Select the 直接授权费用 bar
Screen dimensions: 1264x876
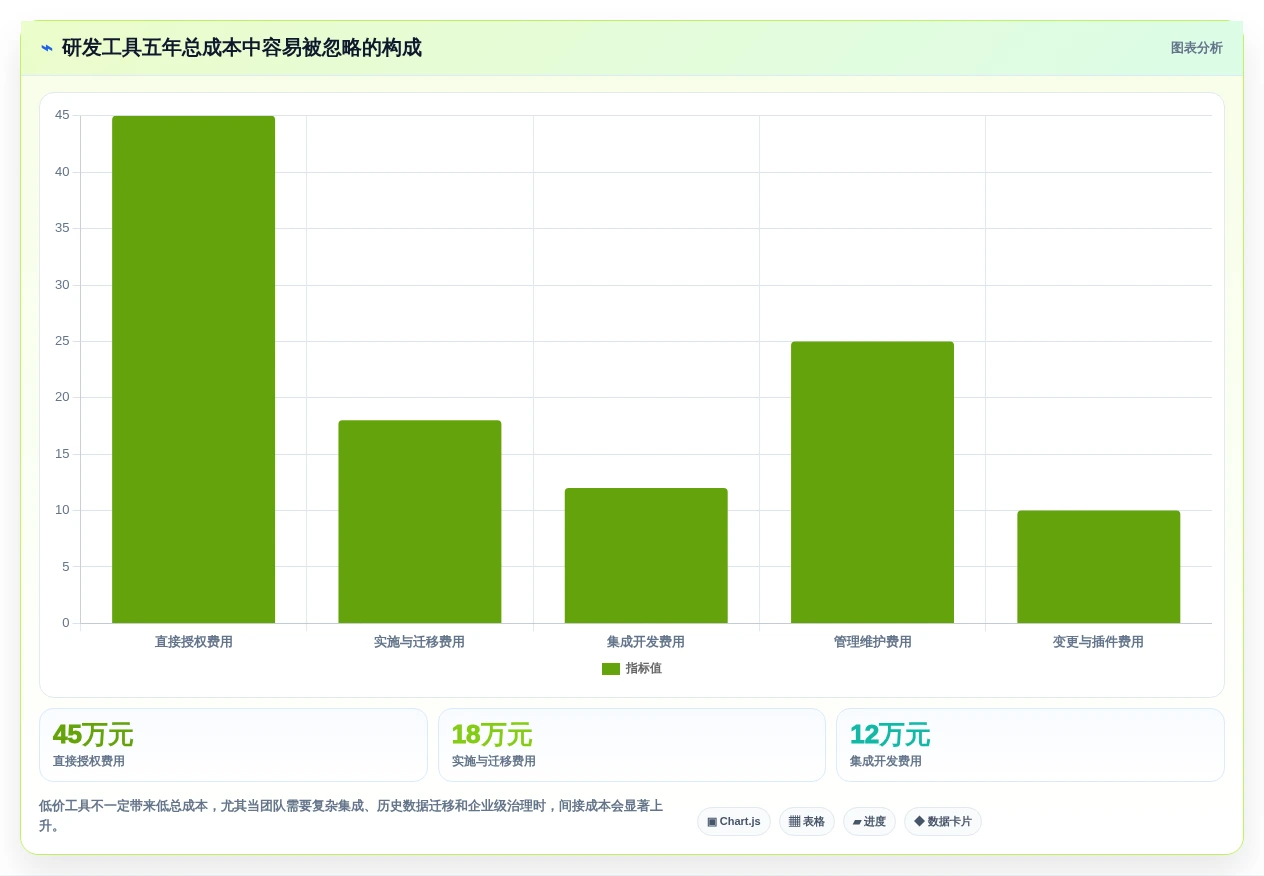tap(193, 370)
